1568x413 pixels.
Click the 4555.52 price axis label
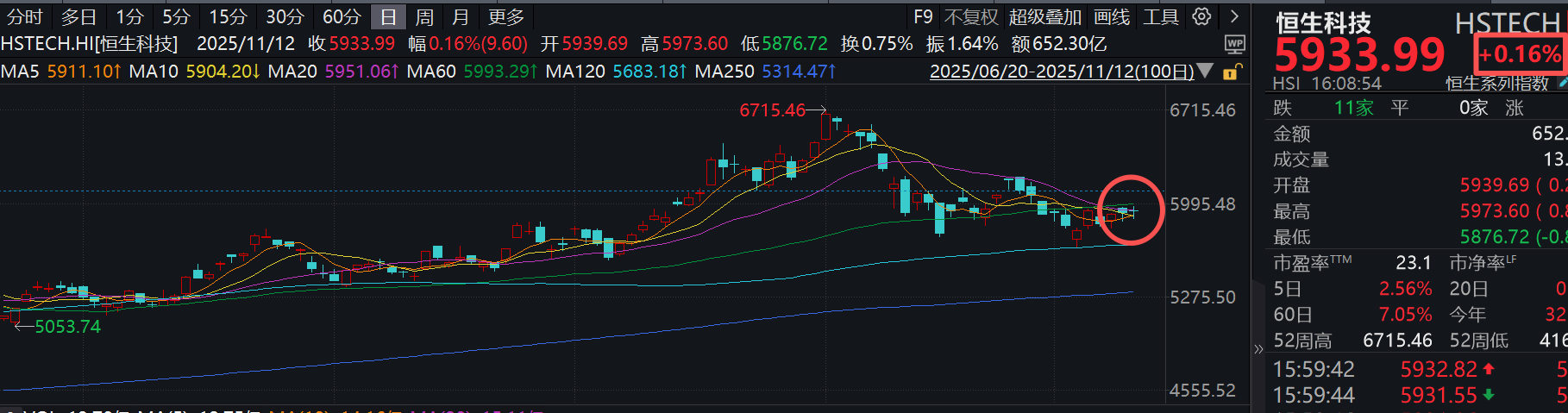1202,391
